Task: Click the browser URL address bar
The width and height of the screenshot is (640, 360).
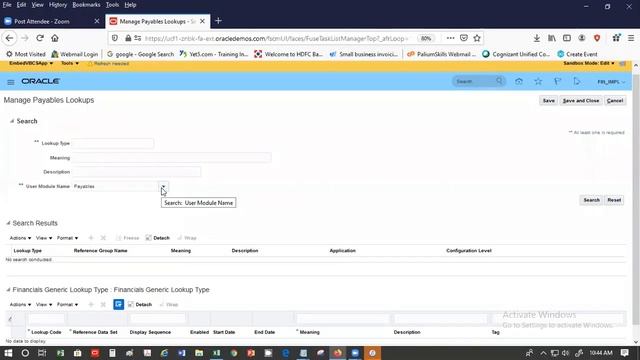Action: tap(277, 38)
